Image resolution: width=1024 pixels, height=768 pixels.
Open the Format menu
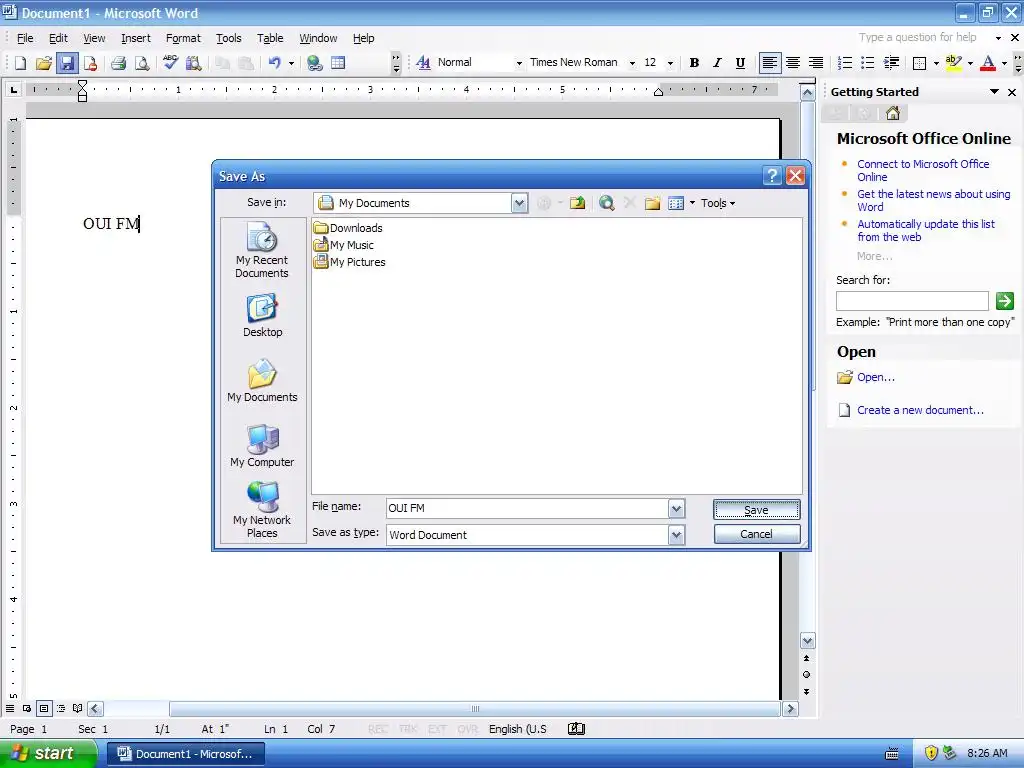(x=183, y=38)
